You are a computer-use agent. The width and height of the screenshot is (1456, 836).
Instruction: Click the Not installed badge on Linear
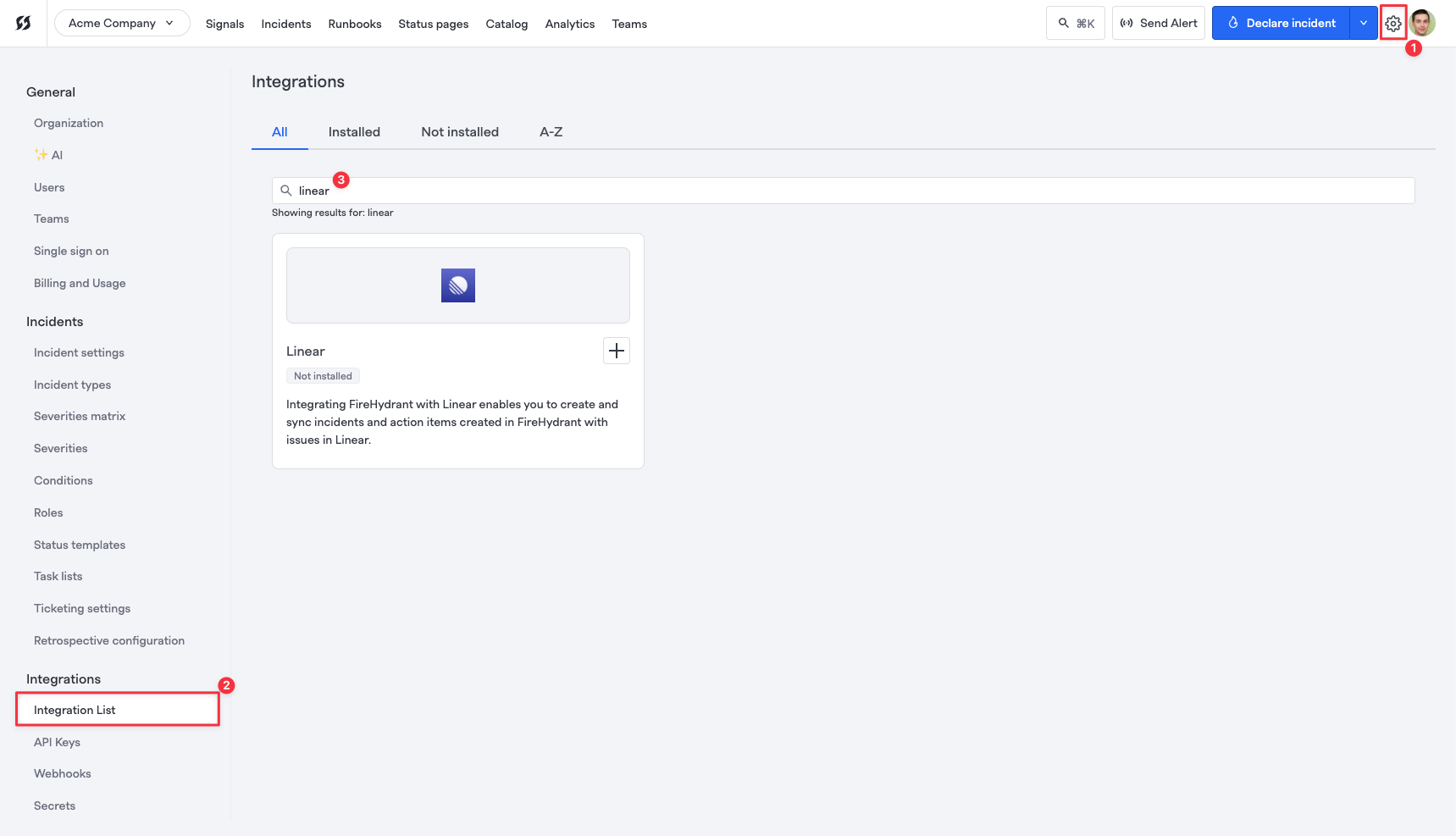[323, 376]
